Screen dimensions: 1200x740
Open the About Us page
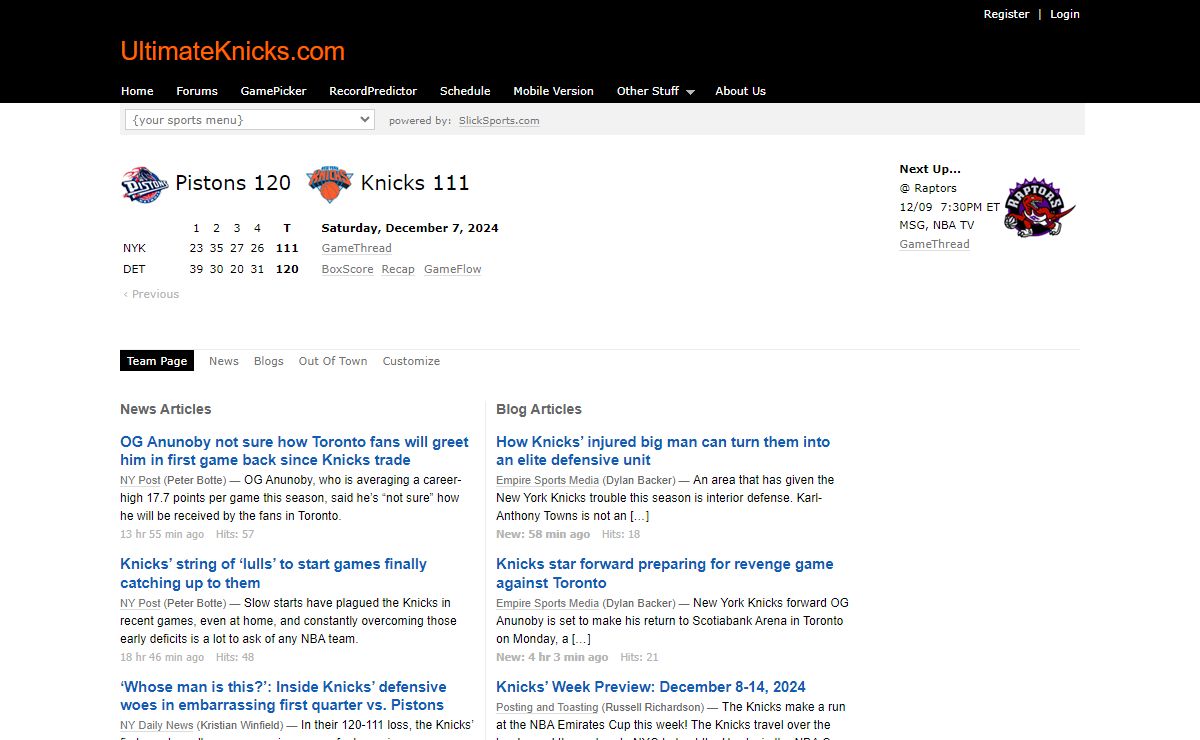click(x=740, y=91)
